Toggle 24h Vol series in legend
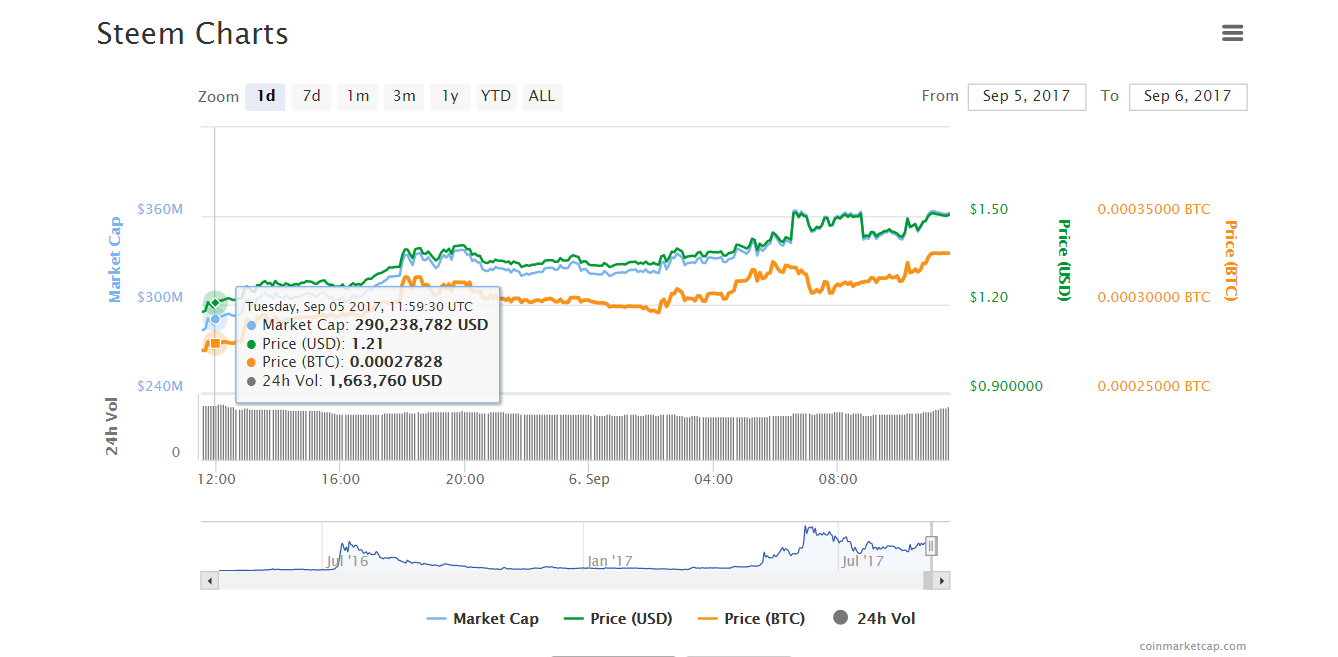This screenshot has width=1338, height=657. coord(874,619)
